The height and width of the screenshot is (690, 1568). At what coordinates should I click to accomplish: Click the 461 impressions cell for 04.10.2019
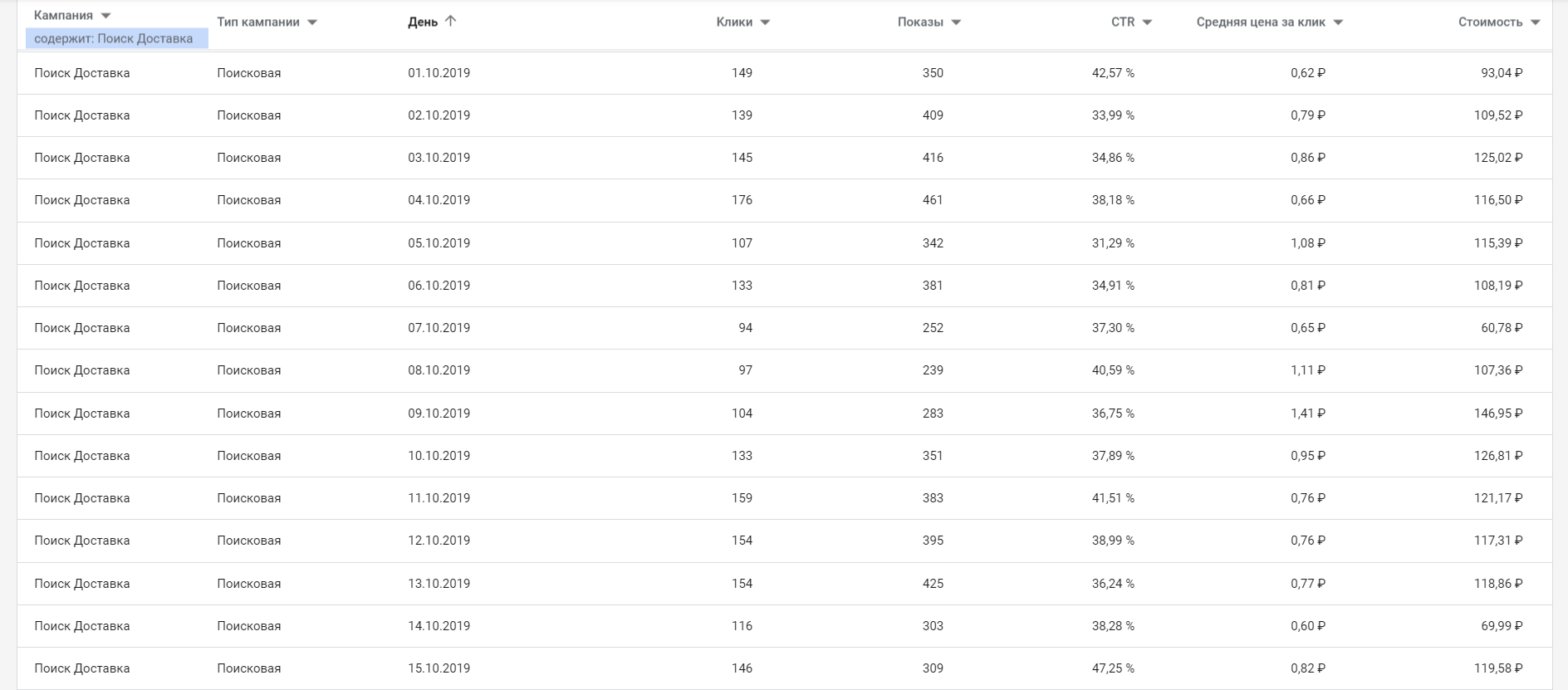click(x=933, y=200)
